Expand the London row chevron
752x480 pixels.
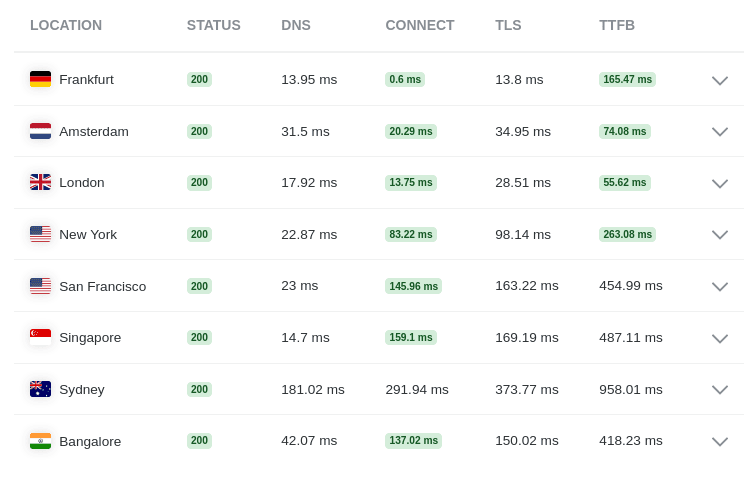720,184
